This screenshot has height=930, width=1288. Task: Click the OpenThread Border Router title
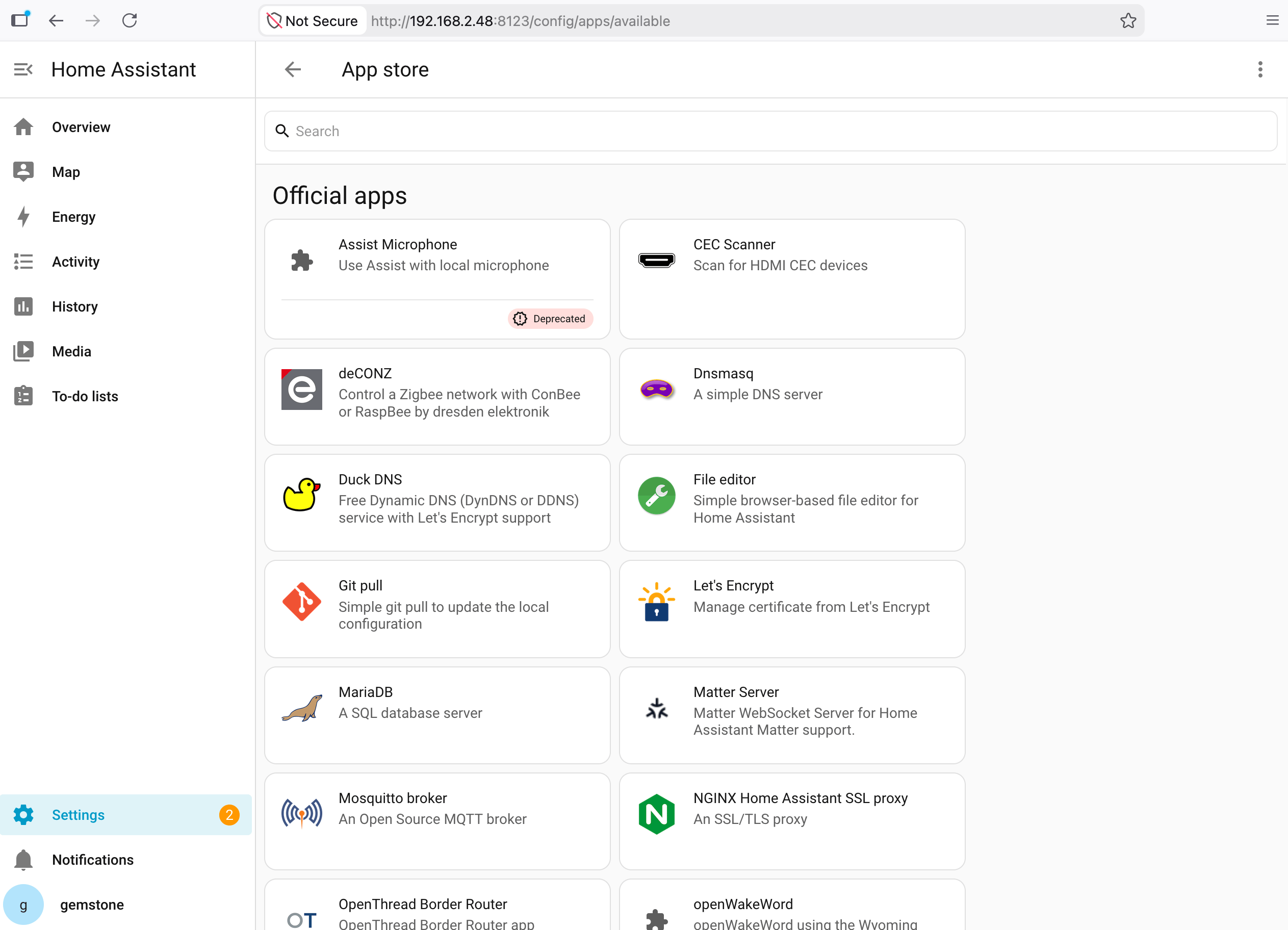(423, 903)
